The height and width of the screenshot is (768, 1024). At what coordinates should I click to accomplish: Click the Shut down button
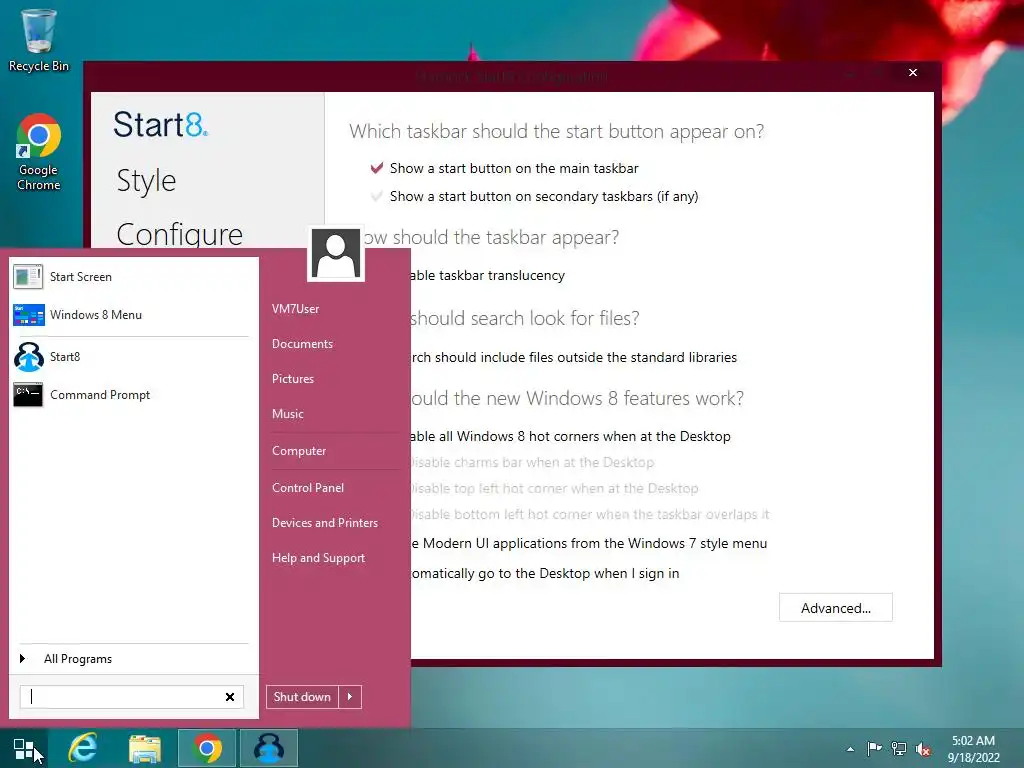(x=302, y=697)
